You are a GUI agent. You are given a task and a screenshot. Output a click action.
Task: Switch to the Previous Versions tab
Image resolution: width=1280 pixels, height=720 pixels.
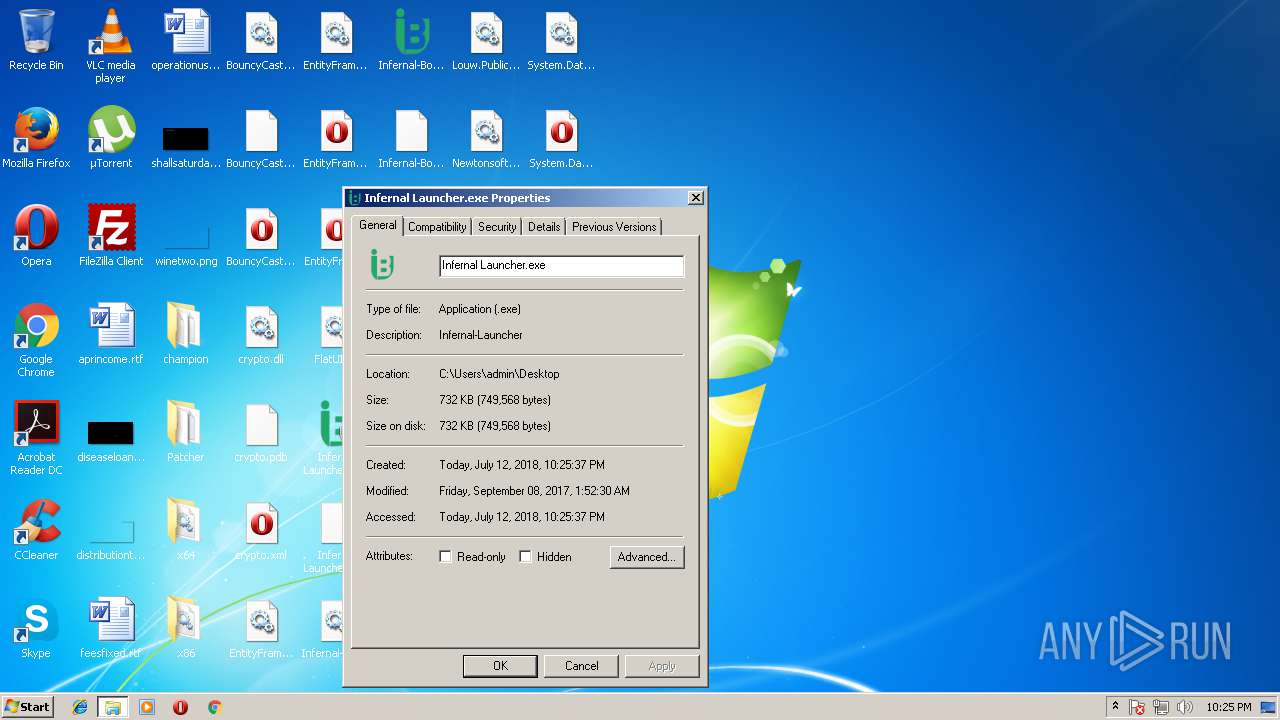pyautogui.click(x=614, y=227)
